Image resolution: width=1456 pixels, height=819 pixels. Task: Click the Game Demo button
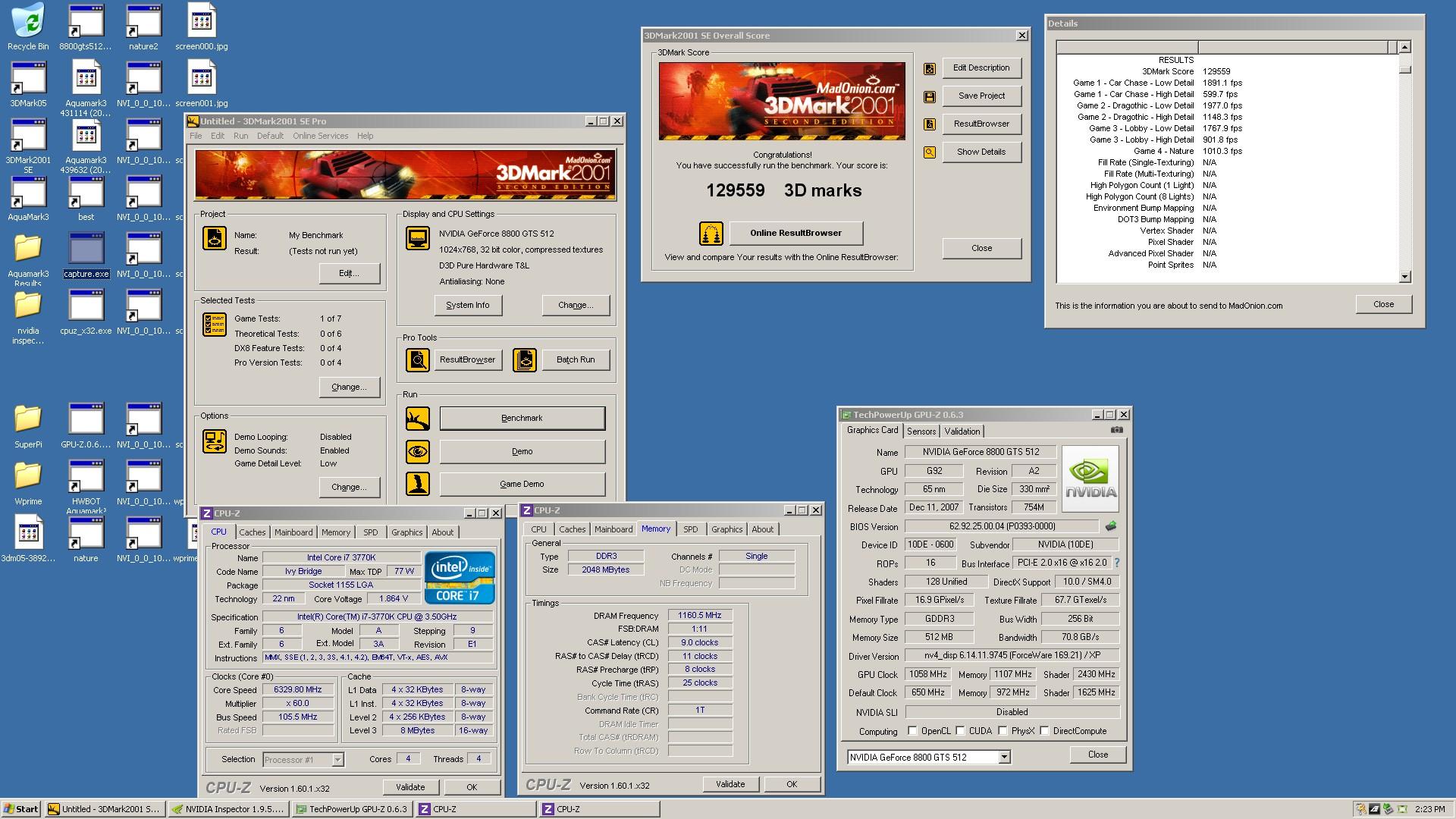click(522, 484)
